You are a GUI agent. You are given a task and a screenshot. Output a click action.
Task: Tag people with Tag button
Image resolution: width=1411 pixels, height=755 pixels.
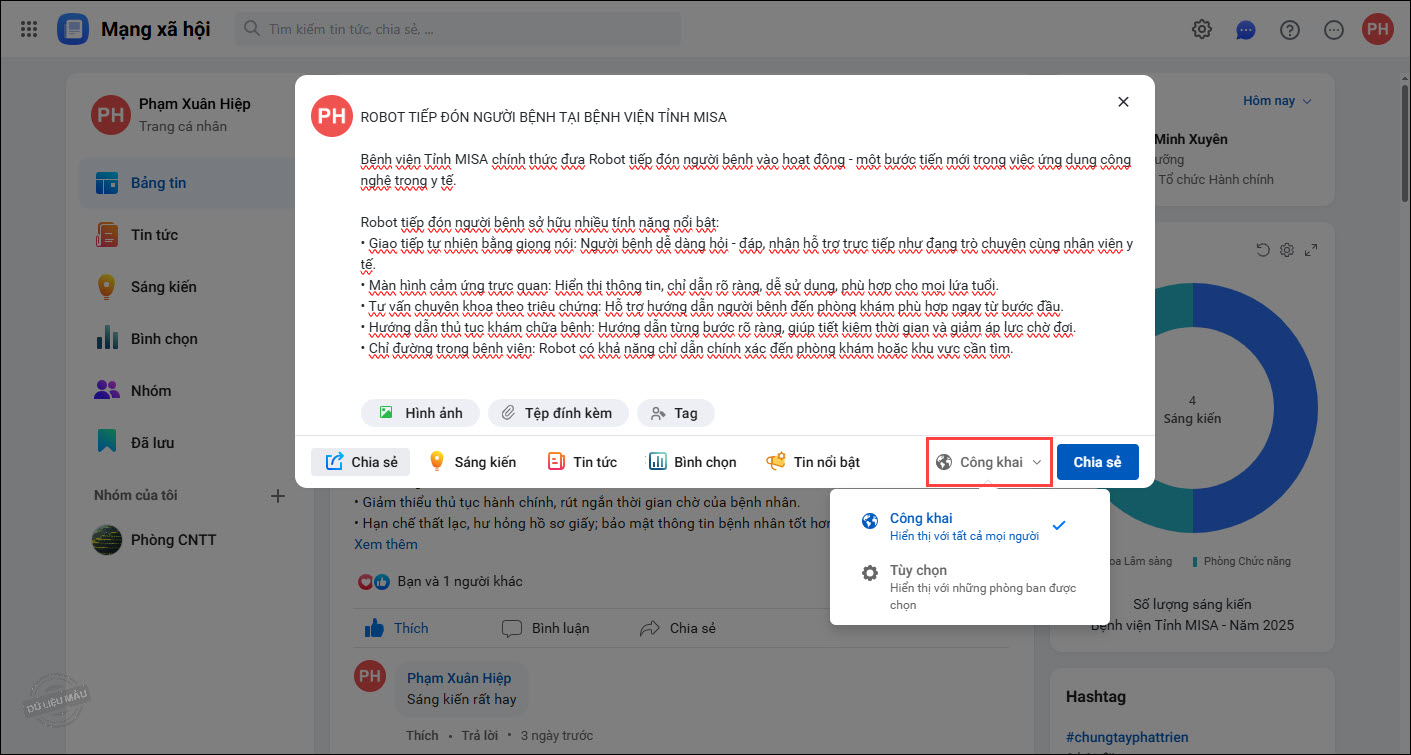click(x=675, y=413)
